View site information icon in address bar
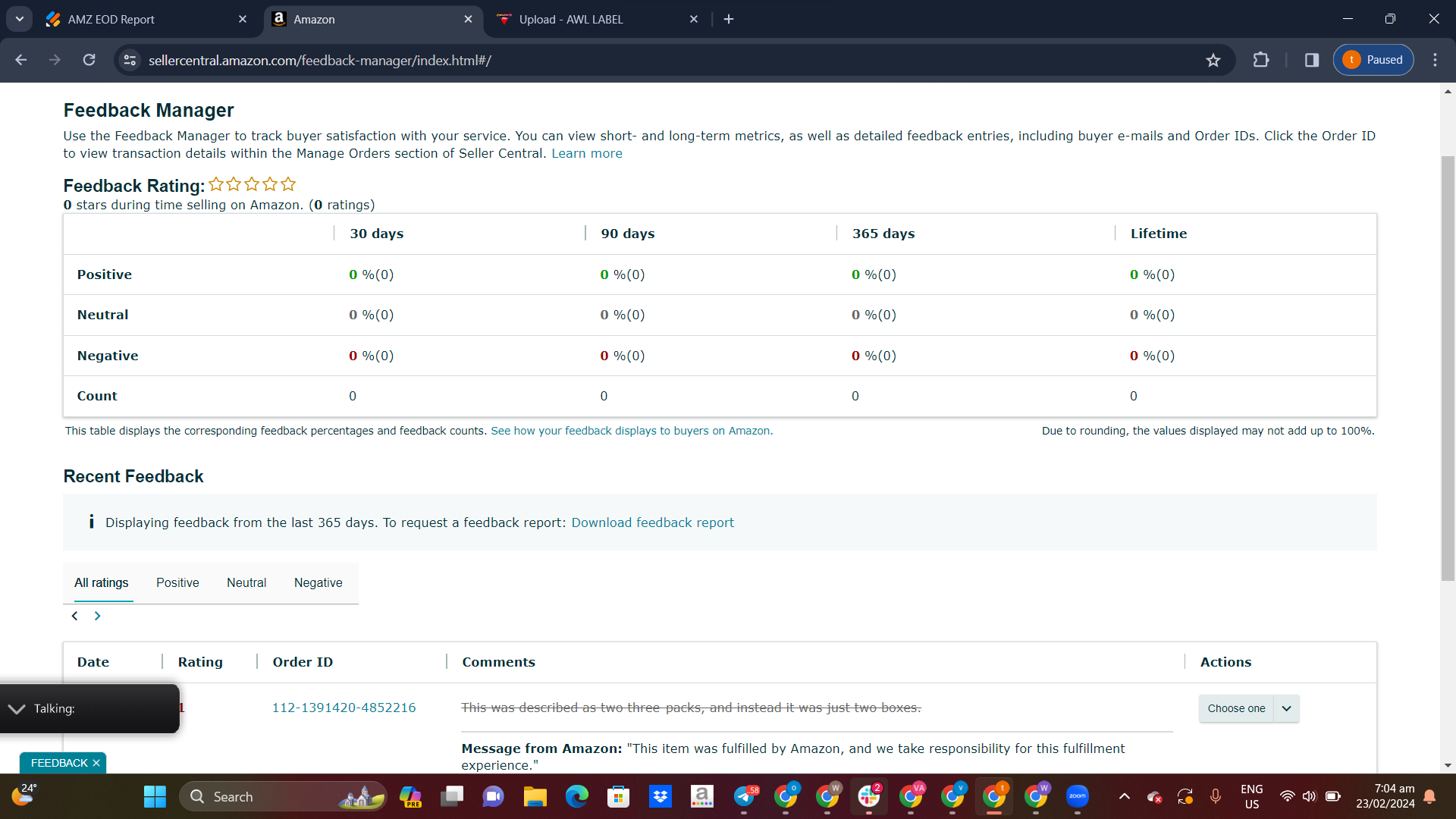The image size is (1456, 819). (130, 60)
